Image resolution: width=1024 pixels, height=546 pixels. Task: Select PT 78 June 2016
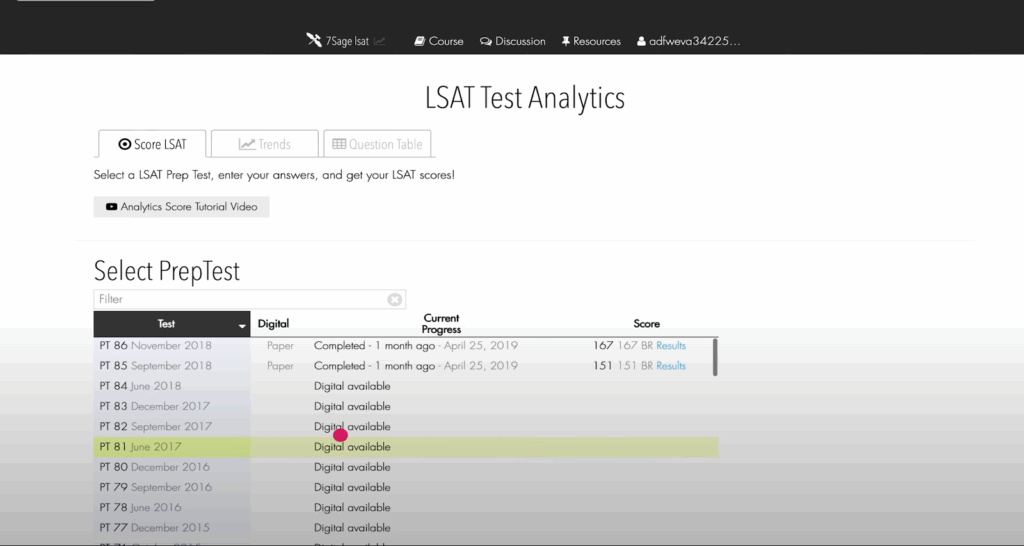pyautogui.click(x=140, y=507)
